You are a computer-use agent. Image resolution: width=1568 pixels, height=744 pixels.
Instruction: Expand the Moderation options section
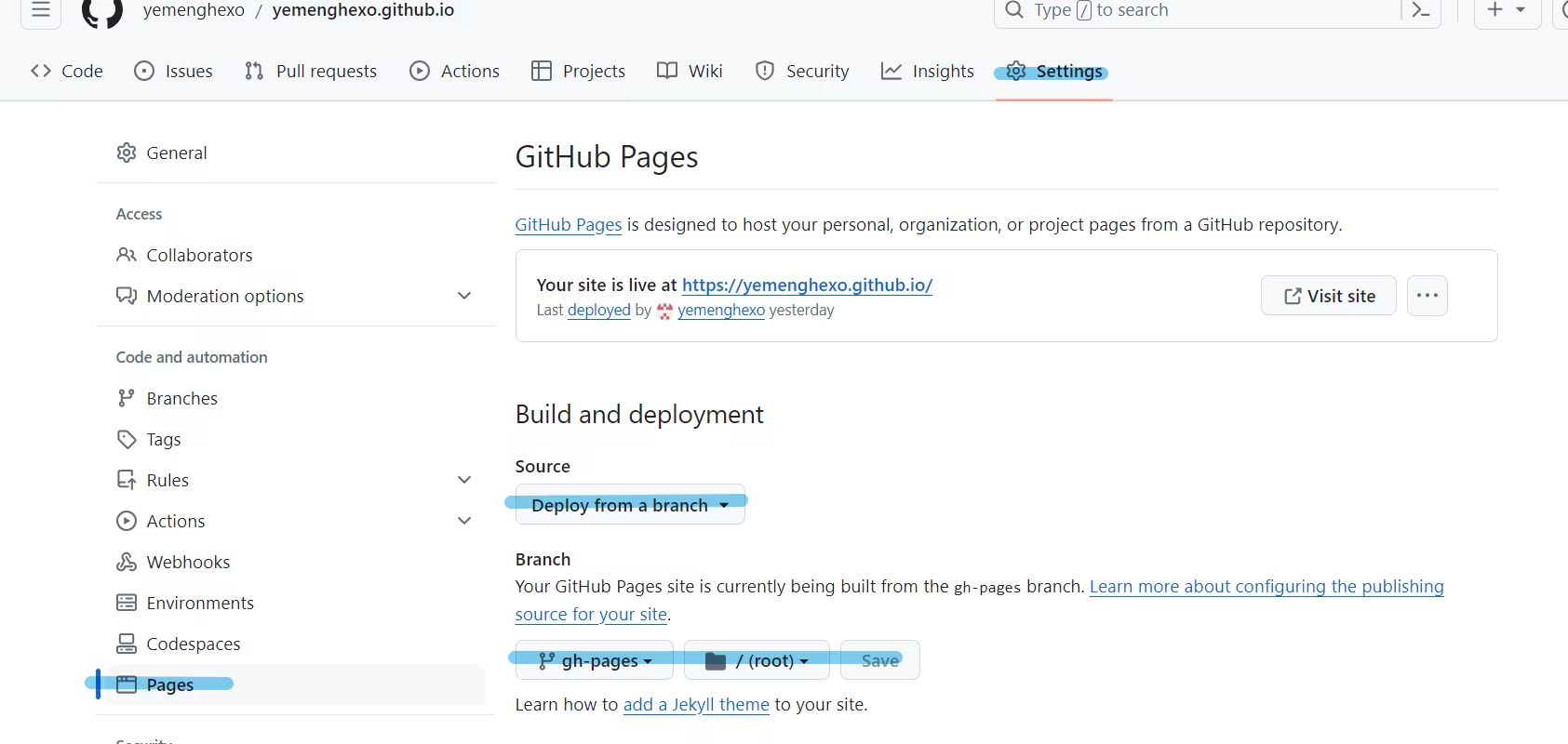coord(464,296)
